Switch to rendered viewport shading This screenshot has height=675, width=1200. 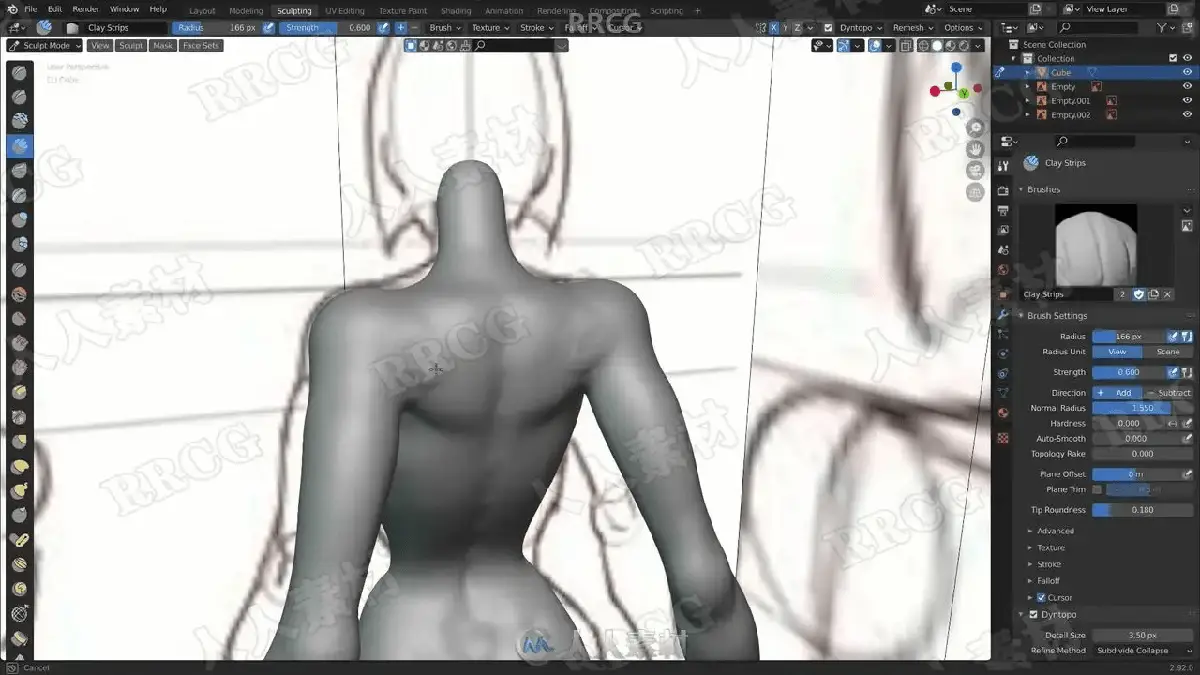point(965,46)
